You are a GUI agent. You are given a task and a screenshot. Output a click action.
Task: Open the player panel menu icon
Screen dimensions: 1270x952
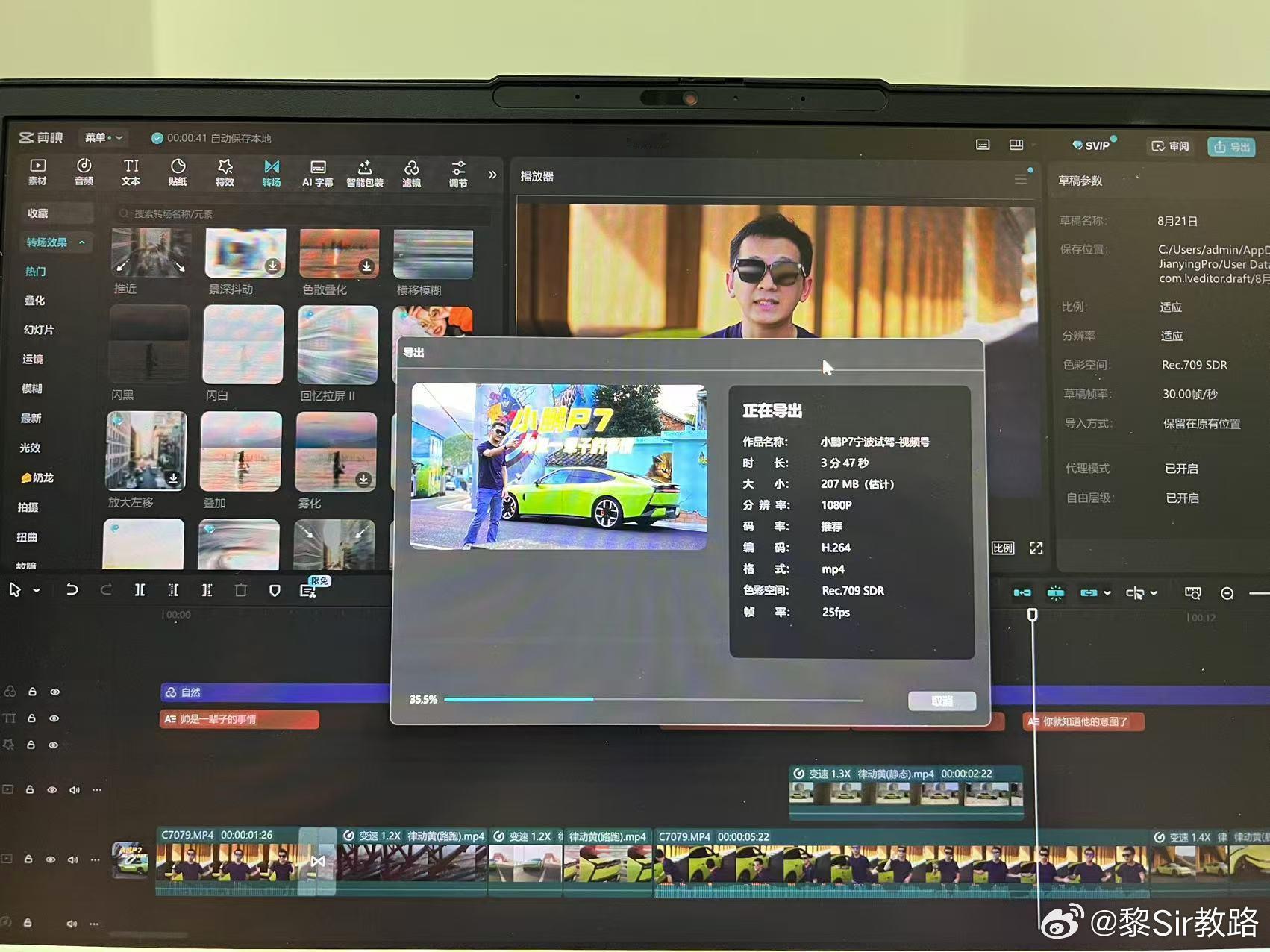tap(1020, 179)
